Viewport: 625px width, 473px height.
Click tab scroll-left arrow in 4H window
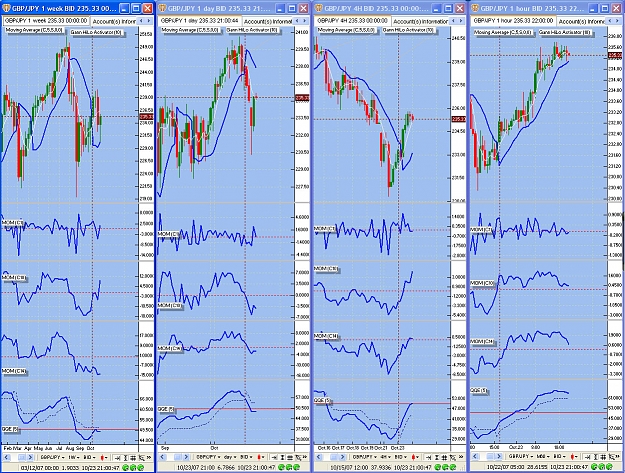(x=453, y=21)
